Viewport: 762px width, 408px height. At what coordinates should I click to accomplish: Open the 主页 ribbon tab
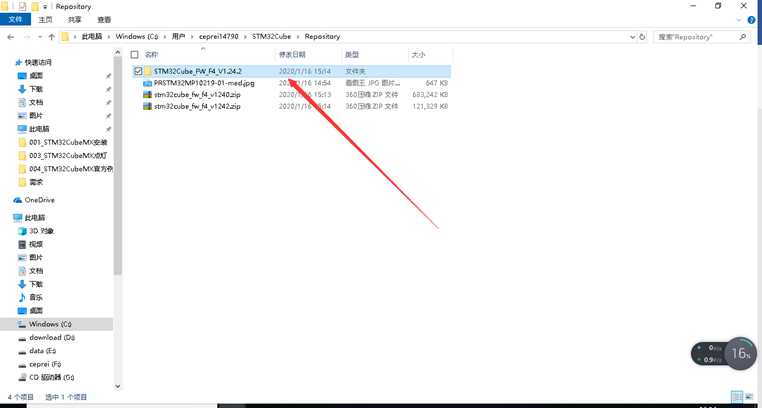click(45, 19)
